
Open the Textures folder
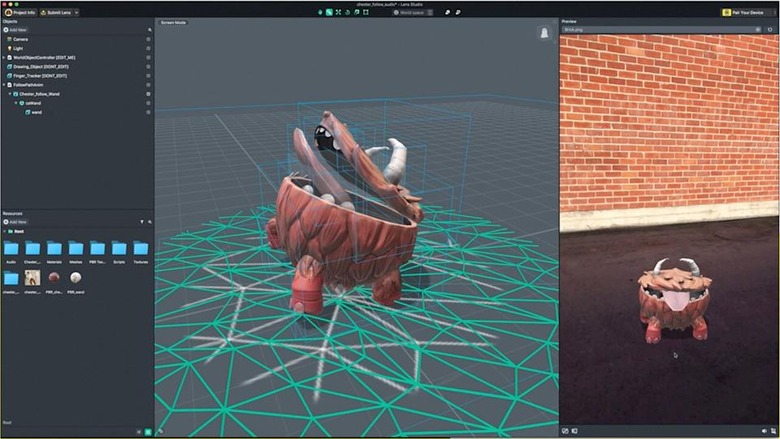pos(141,248)
